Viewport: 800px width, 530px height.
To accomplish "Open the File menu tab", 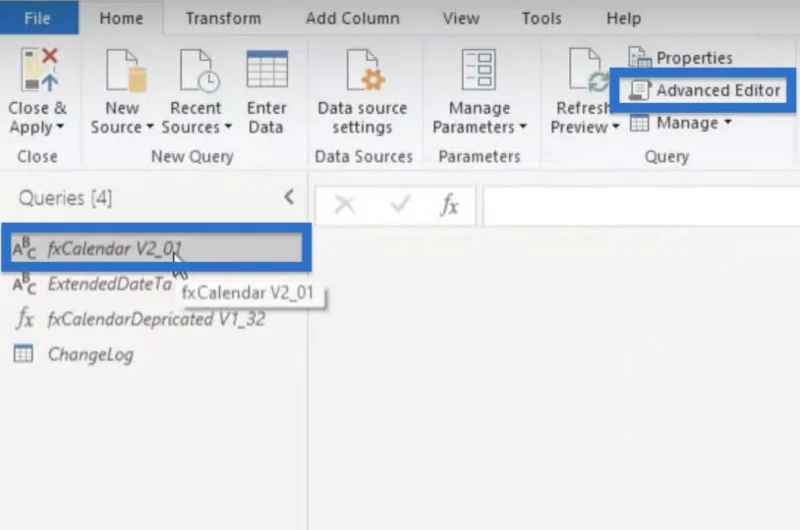I will point(38,18).
